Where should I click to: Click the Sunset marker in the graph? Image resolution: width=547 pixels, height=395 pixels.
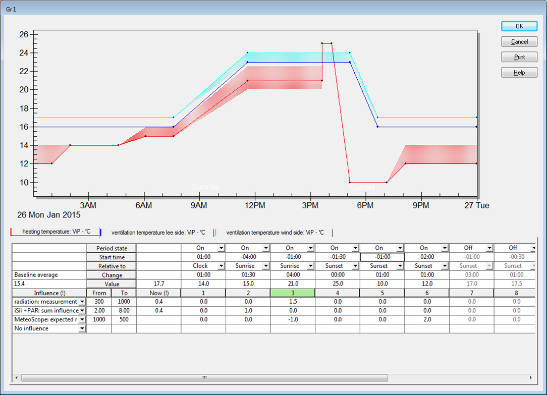pyautogui.click(x=362, y=187)
